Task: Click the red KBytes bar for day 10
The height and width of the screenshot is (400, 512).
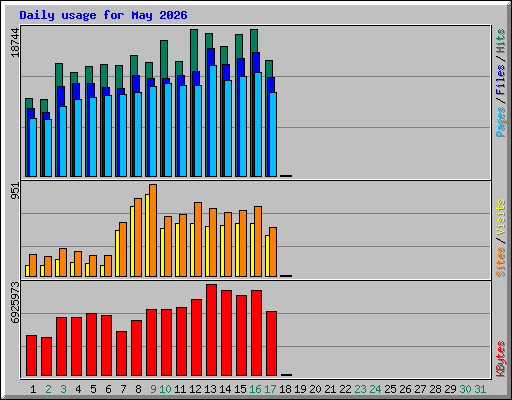Action: pyautogui.click(x=166, y=343)
